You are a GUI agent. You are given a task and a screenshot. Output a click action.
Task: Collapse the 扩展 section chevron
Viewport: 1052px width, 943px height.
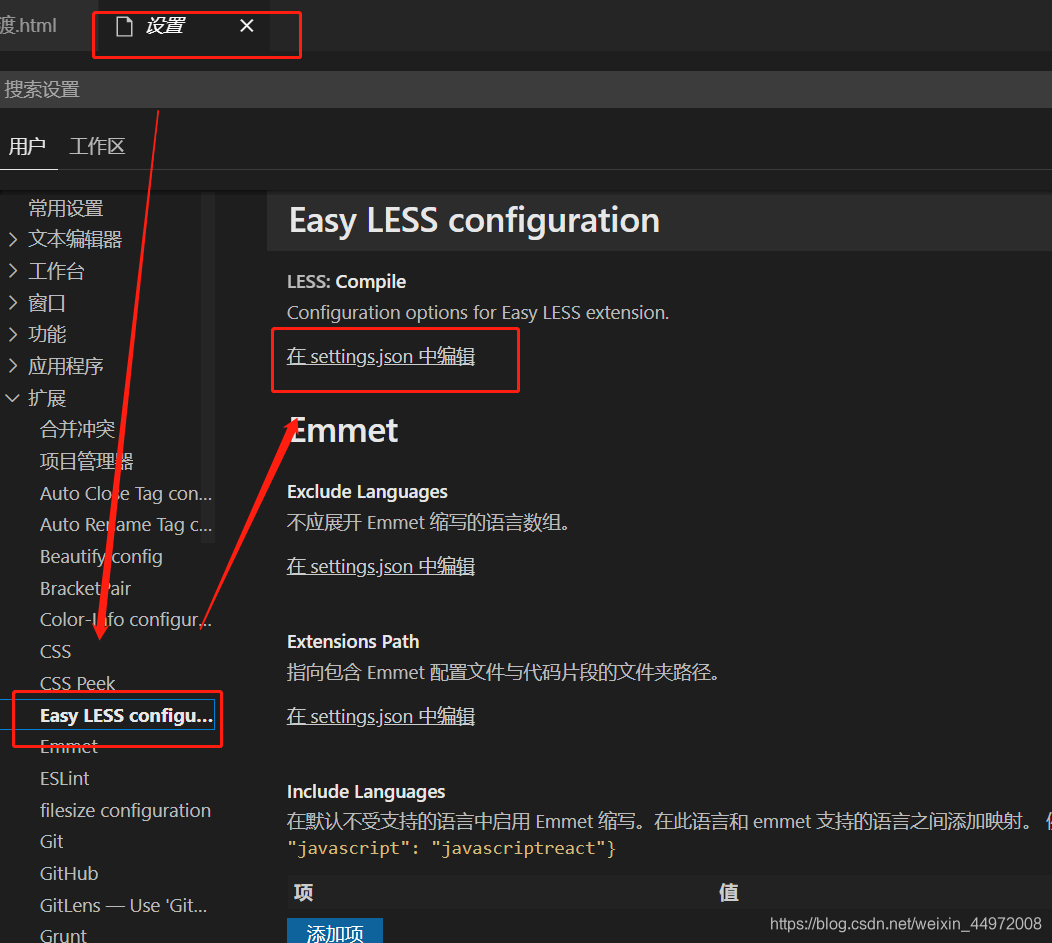click(13, 398)
